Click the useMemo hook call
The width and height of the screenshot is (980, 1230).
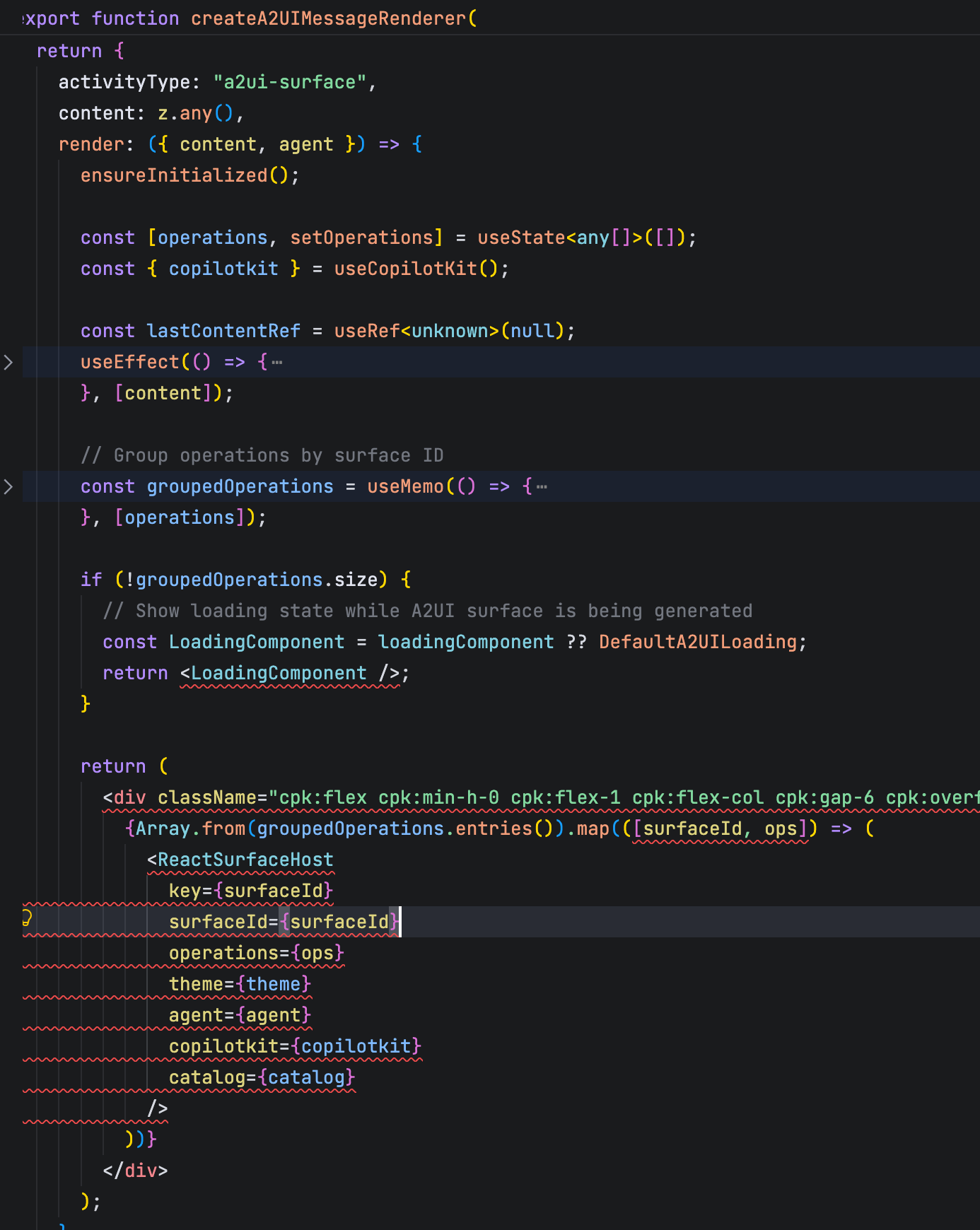(406, 487)
